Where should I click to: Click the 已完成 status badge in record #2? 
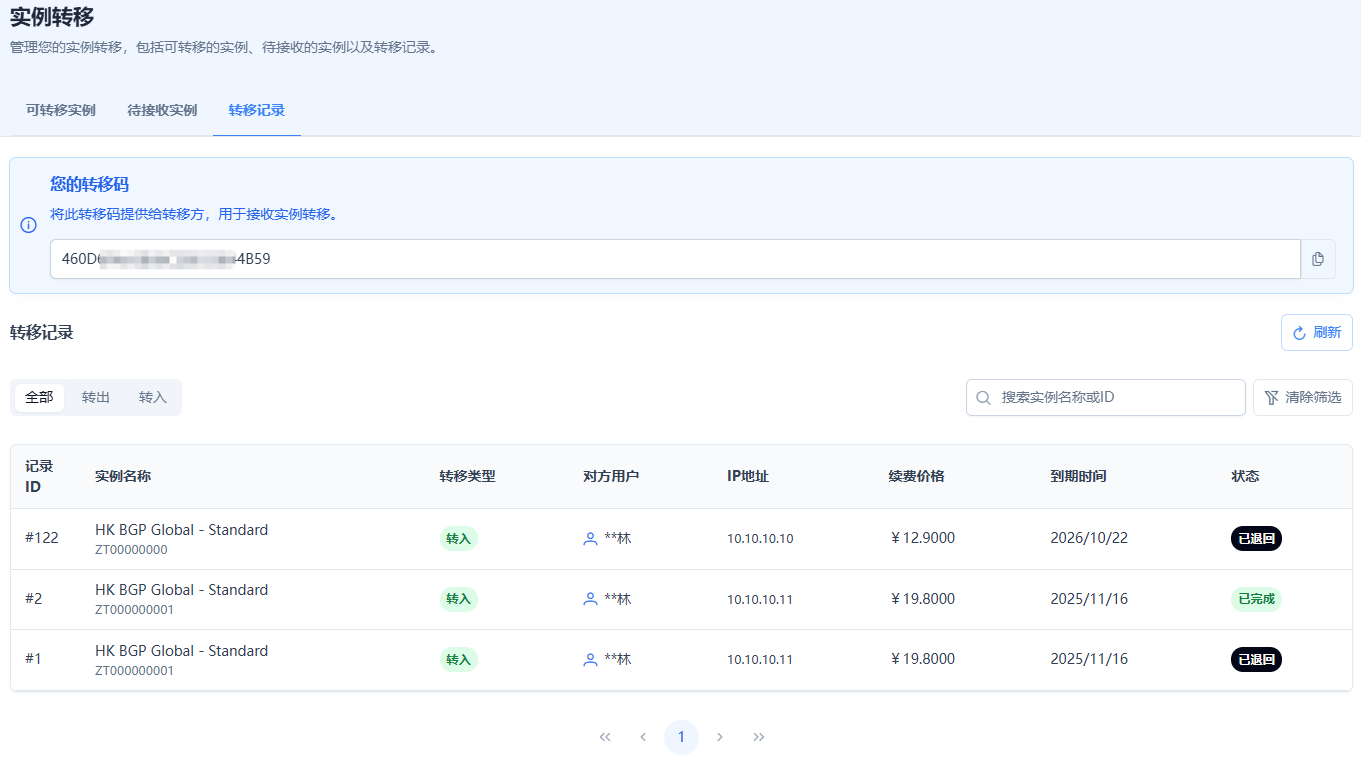[x=1256, y=599]
